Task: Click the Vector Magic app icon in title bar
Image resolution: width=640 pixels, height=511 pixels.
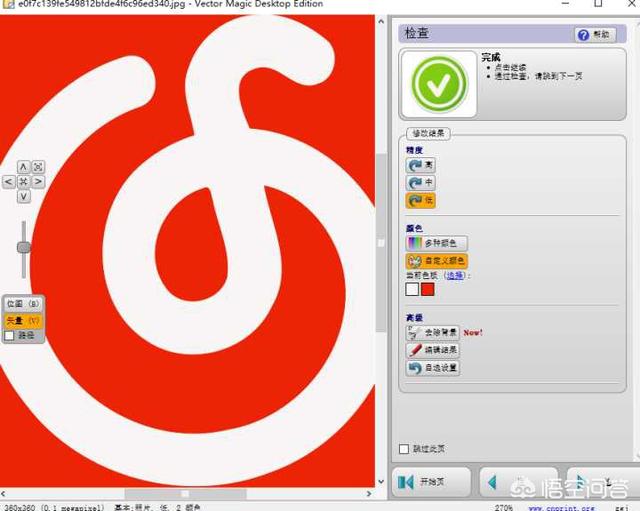Action: (x=8, y=4)
